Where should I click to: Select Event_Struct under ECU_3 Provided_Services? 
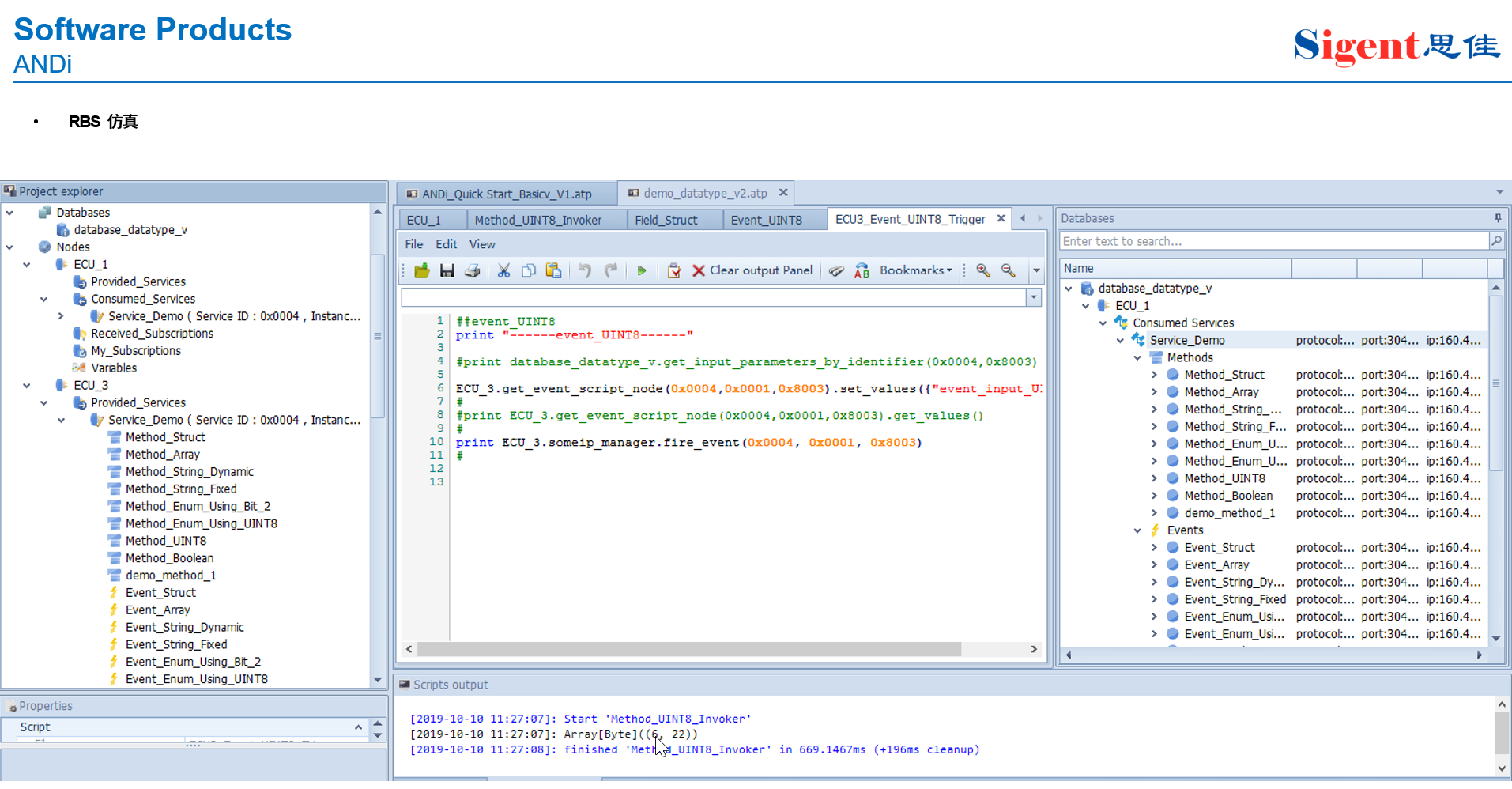click(160, 593)
